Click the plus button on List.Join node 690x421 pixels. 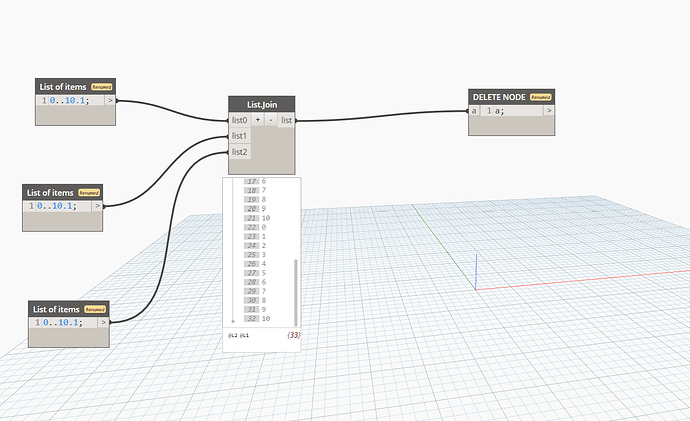(x=257, y=120)
